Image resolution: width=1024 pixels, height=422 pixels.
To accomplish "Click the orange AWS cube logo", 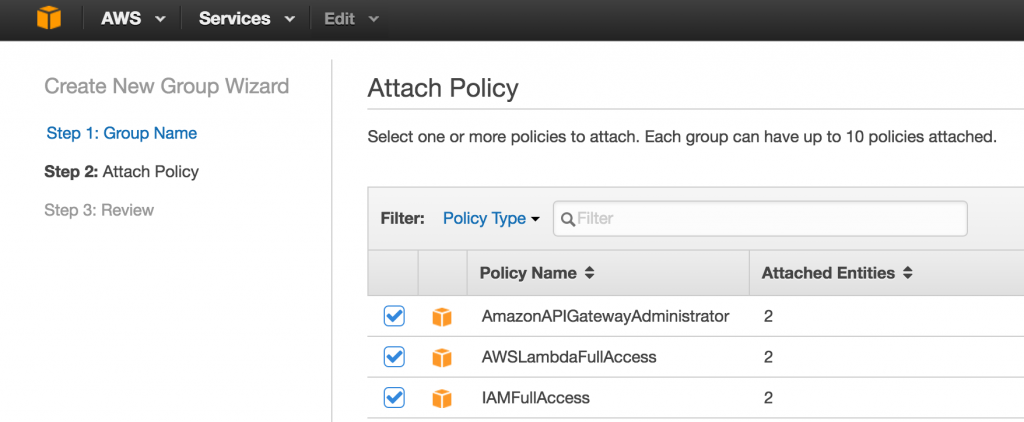I will pyautogui.click(x=49, y=18).
